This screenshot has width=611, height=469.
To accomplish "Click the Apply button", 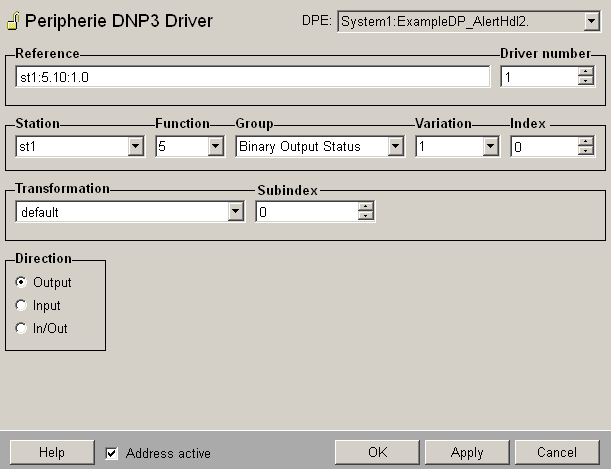I will (467, 453).
